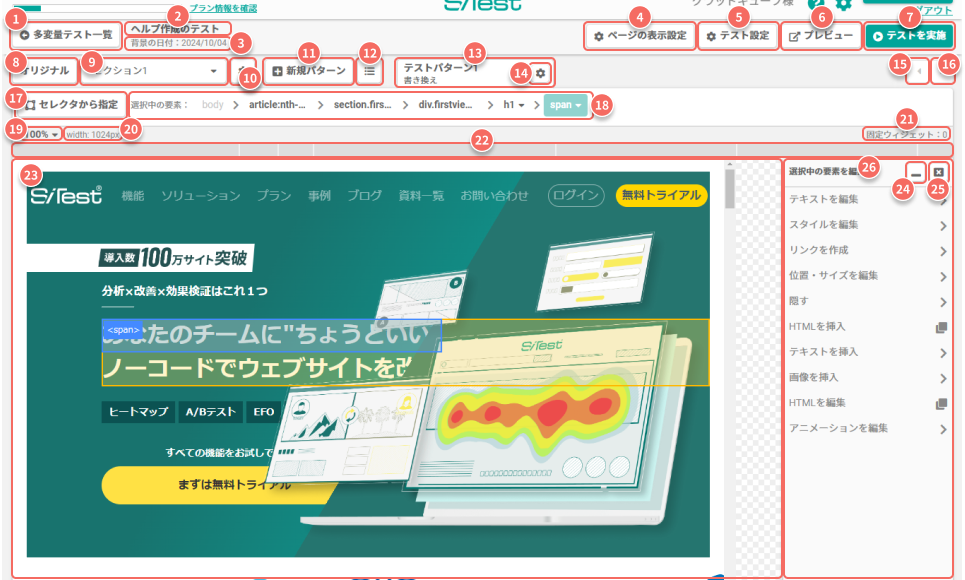Click 固定ウィジェット：0 label

[906, 134]
